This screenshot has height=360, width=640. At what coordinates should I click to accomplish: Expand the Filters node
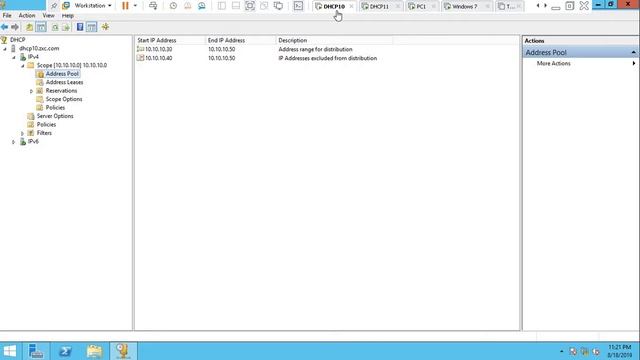(22, 133)
